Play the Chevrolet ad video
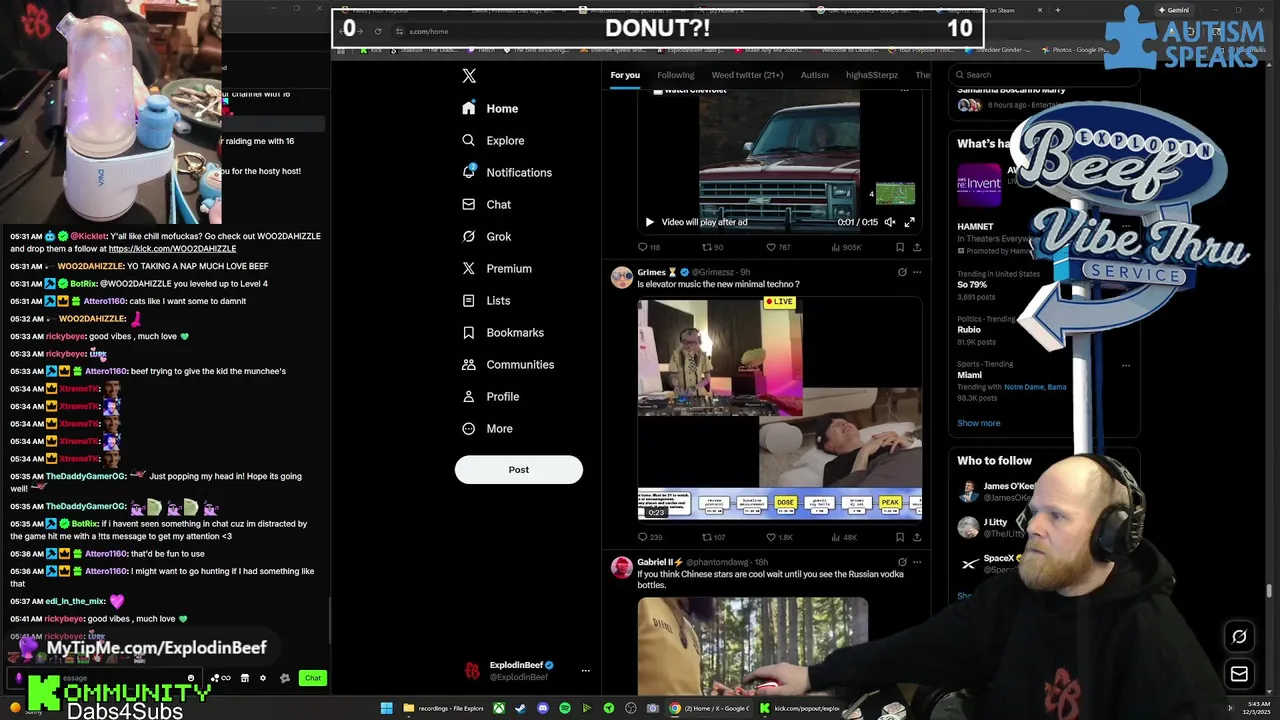 point(649,222)
